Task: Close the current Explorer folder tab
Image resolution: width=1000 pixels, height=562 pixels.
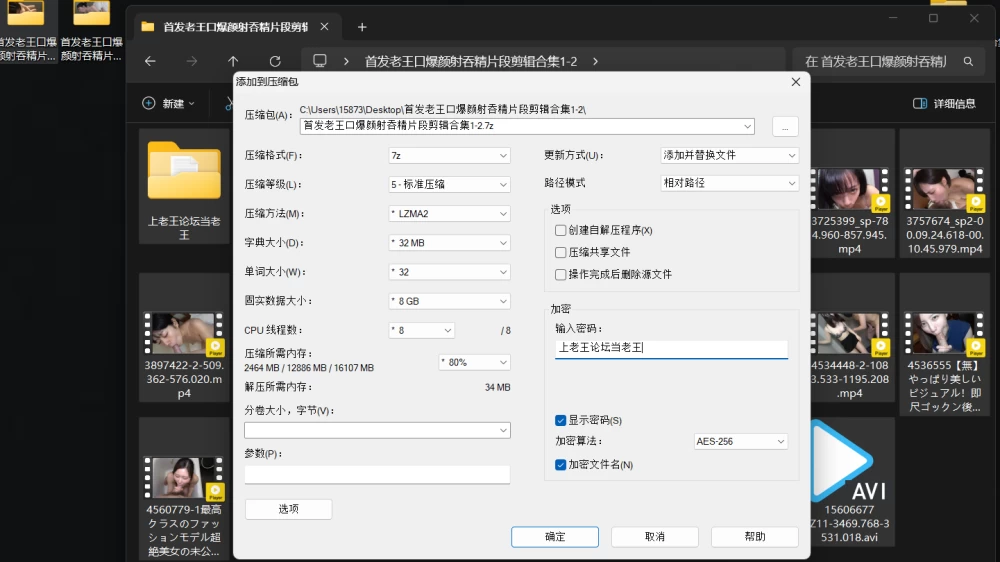Action: coord(324,27)
